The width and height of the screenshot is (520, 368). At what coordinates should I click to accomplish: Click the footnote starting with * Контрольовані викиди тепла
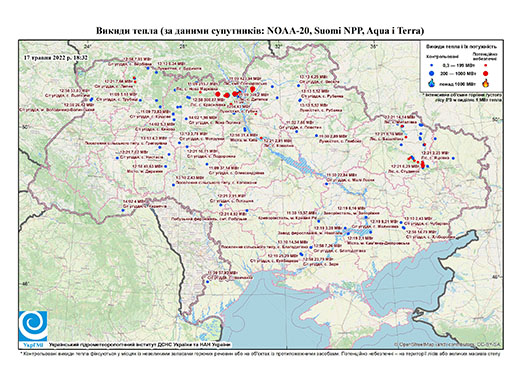(260, 353)
